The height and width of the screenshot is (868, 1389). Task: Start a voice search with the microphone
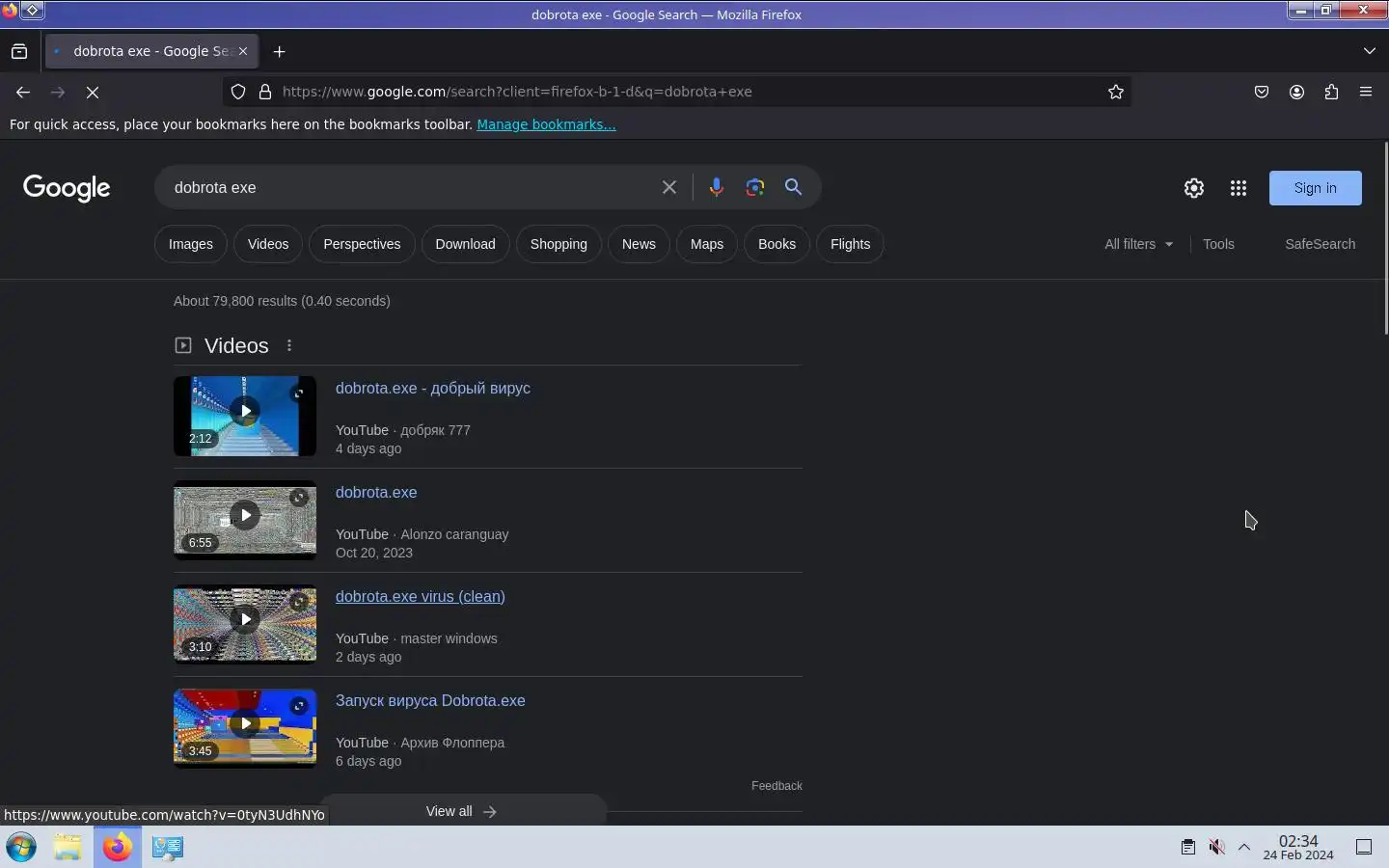pos(716,187)
